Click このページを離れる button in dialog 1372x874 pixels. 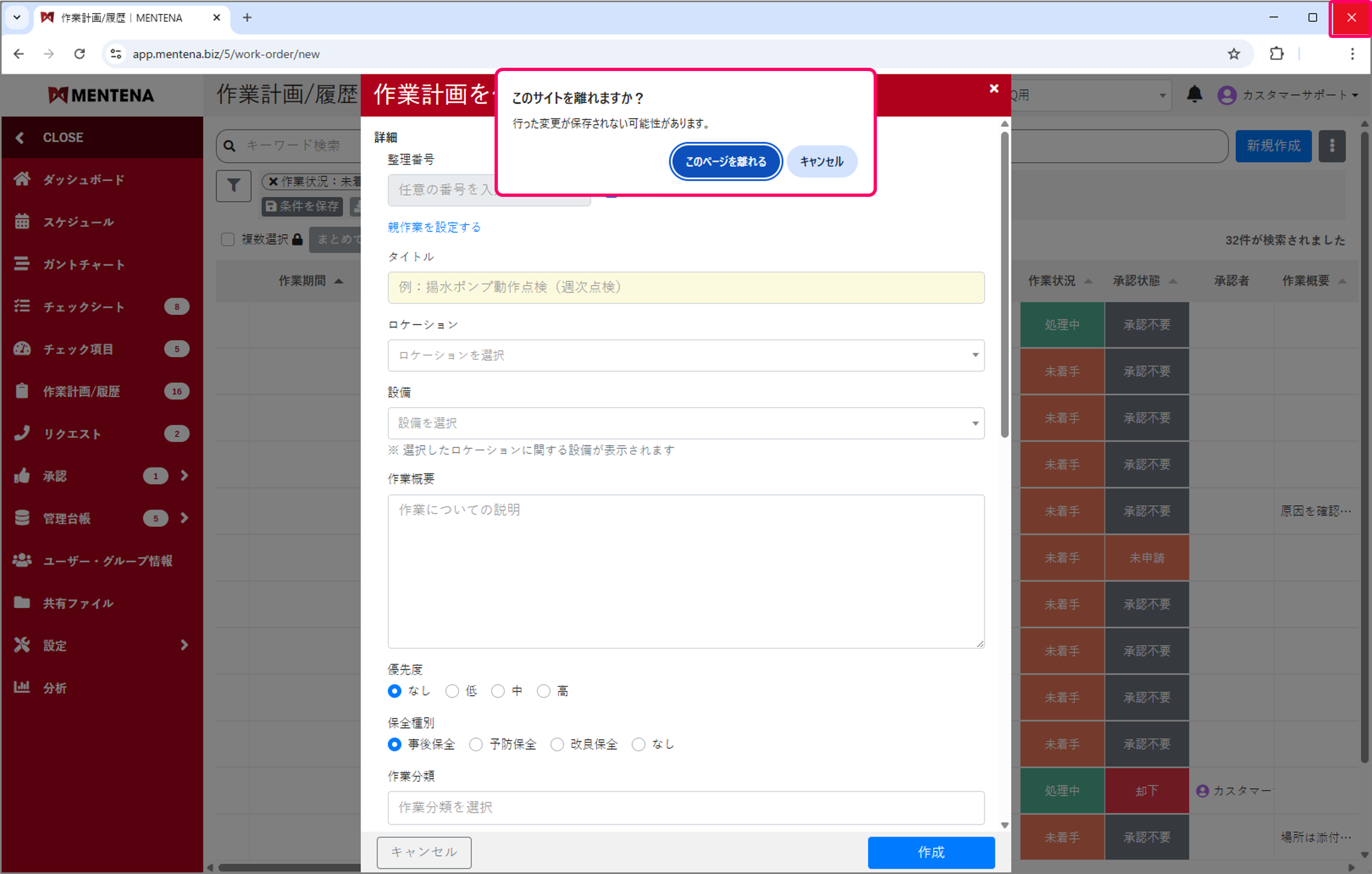point(725,162)
